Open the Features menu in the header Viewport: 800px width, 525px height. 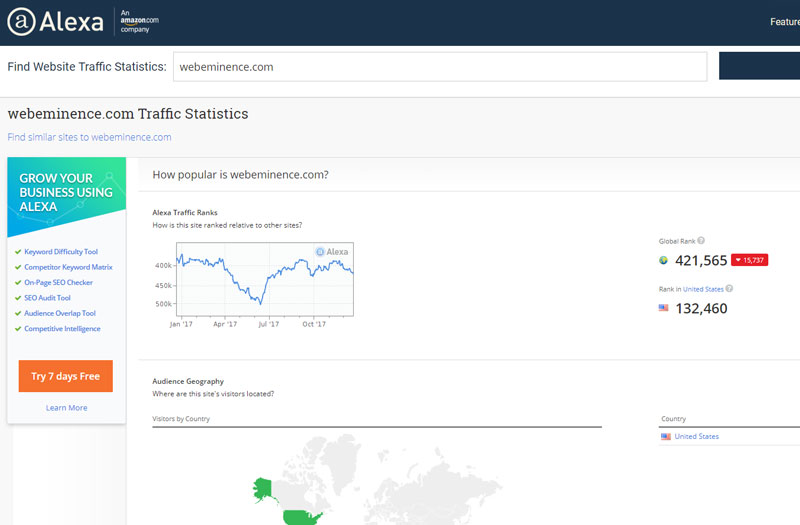tap(785, 22)
